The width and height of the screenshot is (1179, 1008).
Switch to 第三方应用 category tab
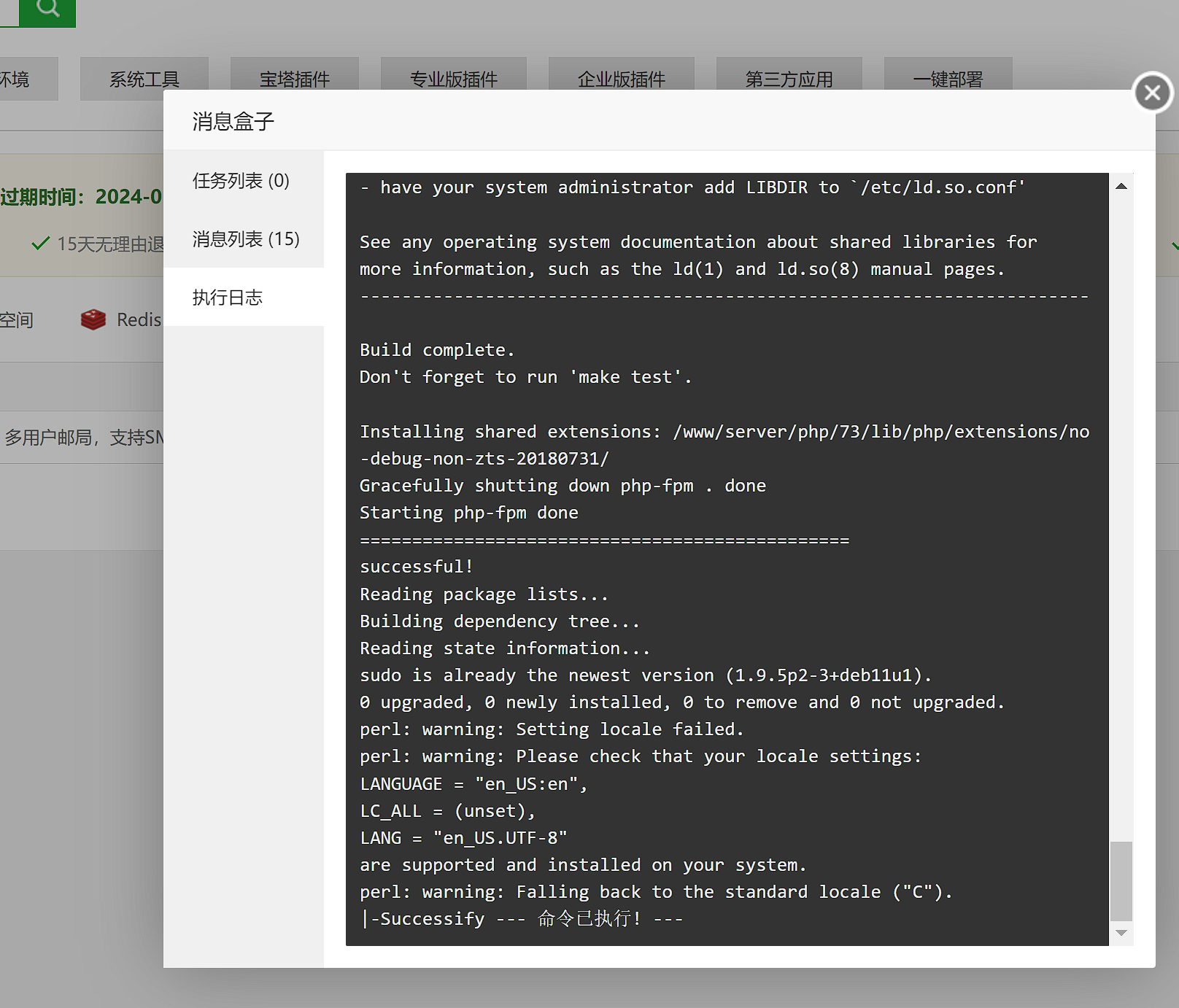(789, 79)
